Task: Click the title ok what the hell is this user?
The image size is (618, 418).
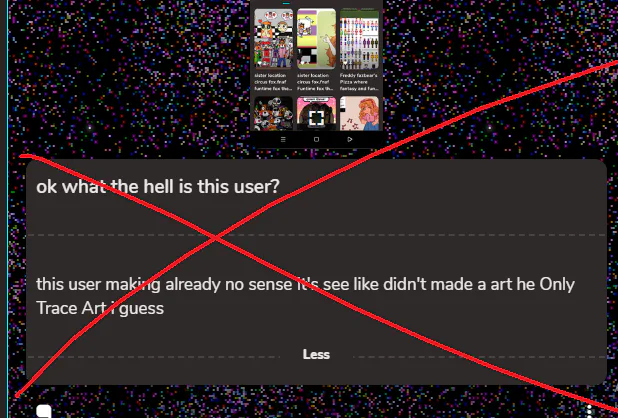Action: [158, 186]
